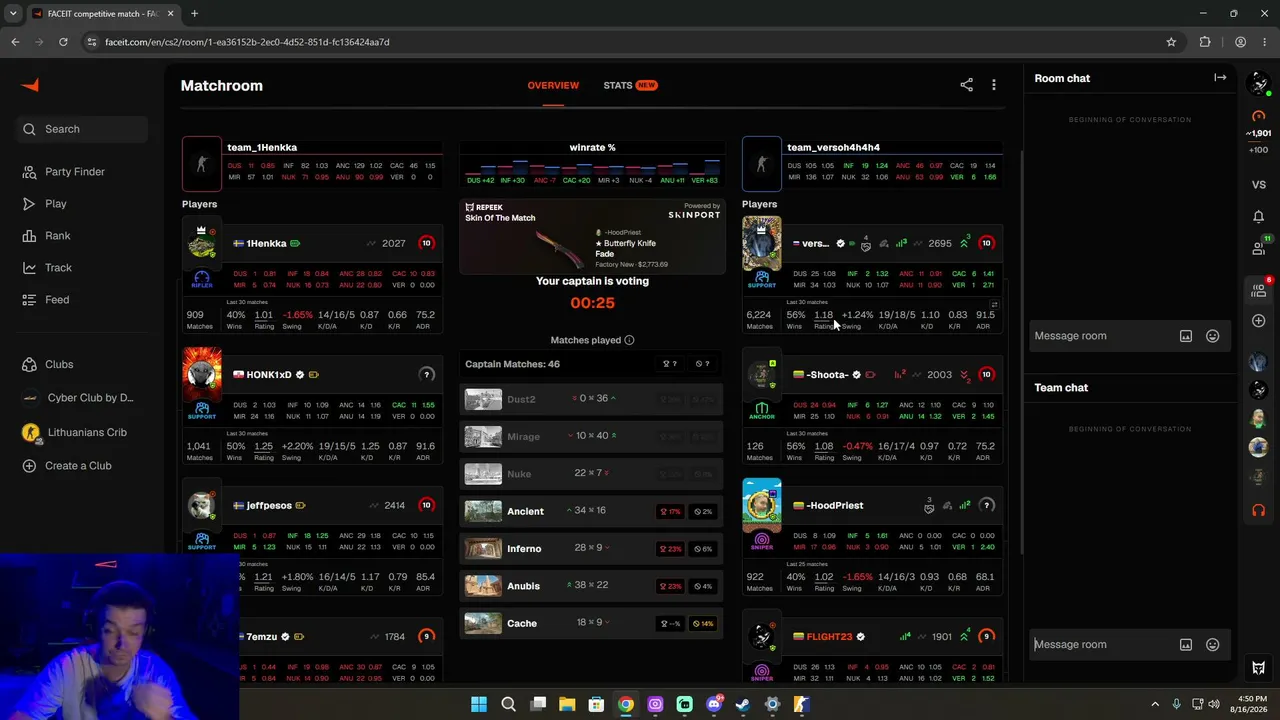Click the plus icon to add party member

pyautogui.click(x=1259, y=321)
